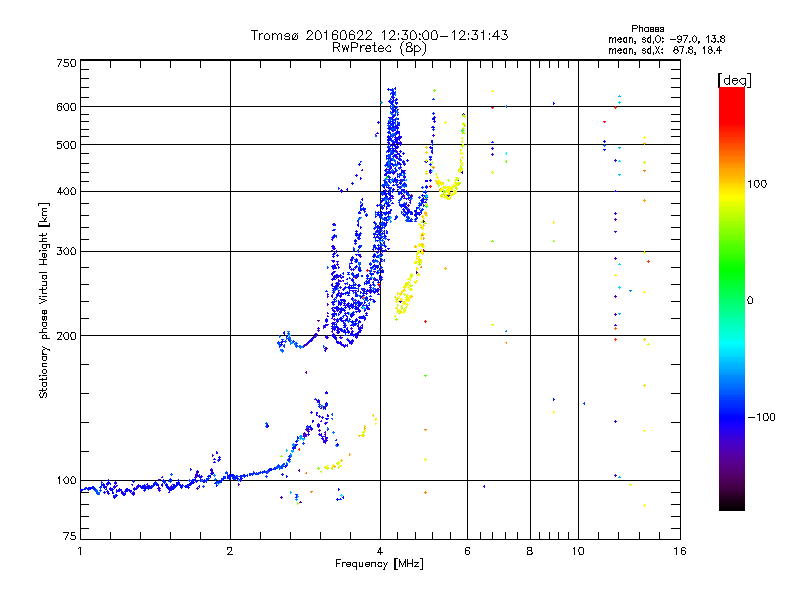Click the y-axis tick label '400'
This screenshot has height=600, width=800.
pos(66,192)
